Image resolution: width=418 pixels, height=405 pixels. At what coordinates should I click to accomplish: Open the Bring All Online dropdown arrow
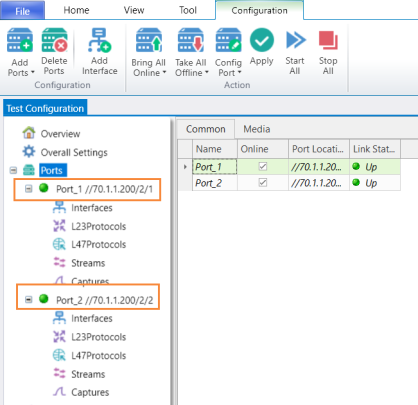164,72
